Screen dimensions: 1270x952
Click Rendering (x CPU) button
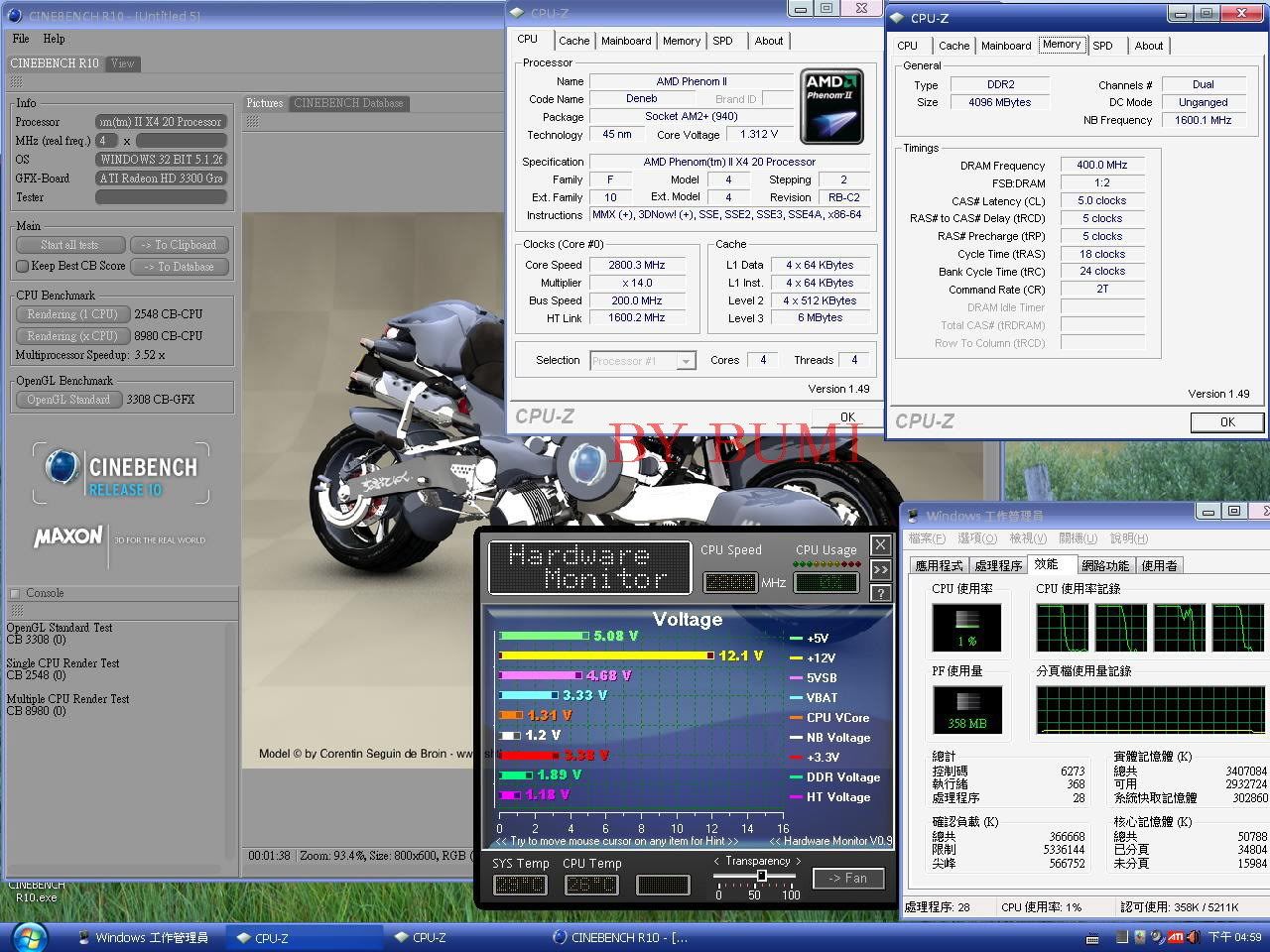tap(72, 336)
